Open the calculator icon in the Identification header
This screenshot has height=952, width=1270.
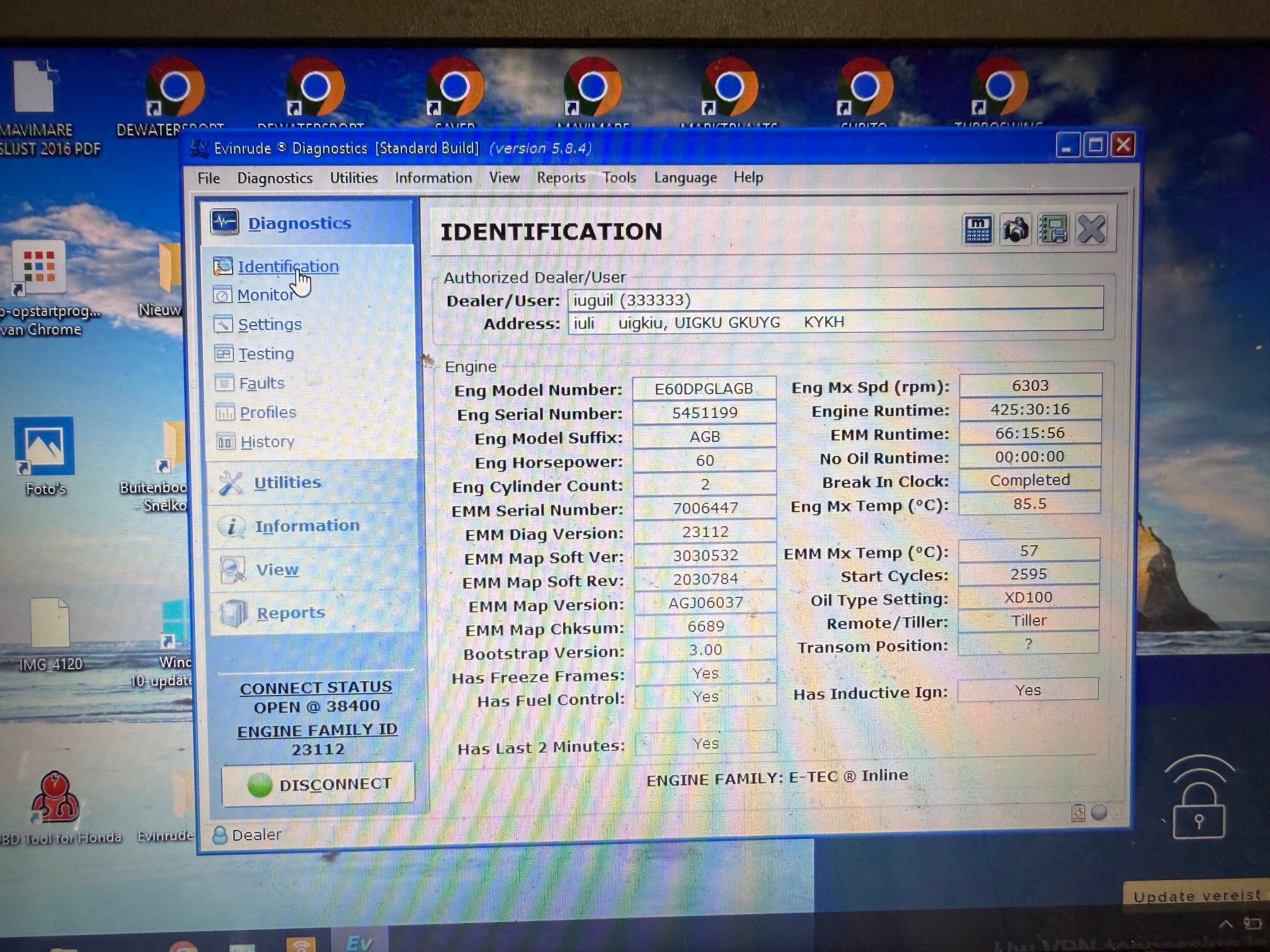pos(978,230)
